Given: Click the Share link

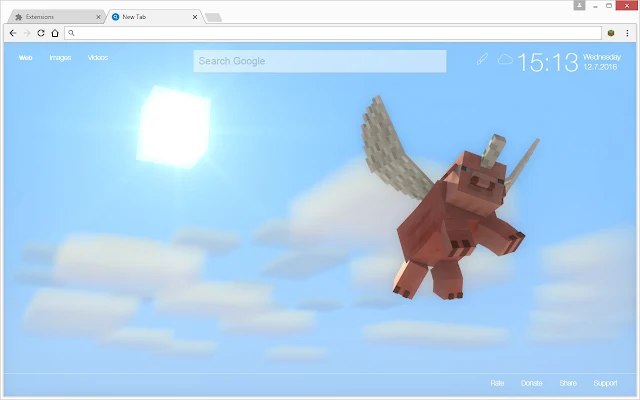Looking at the screenshot, I should [568, 383].
